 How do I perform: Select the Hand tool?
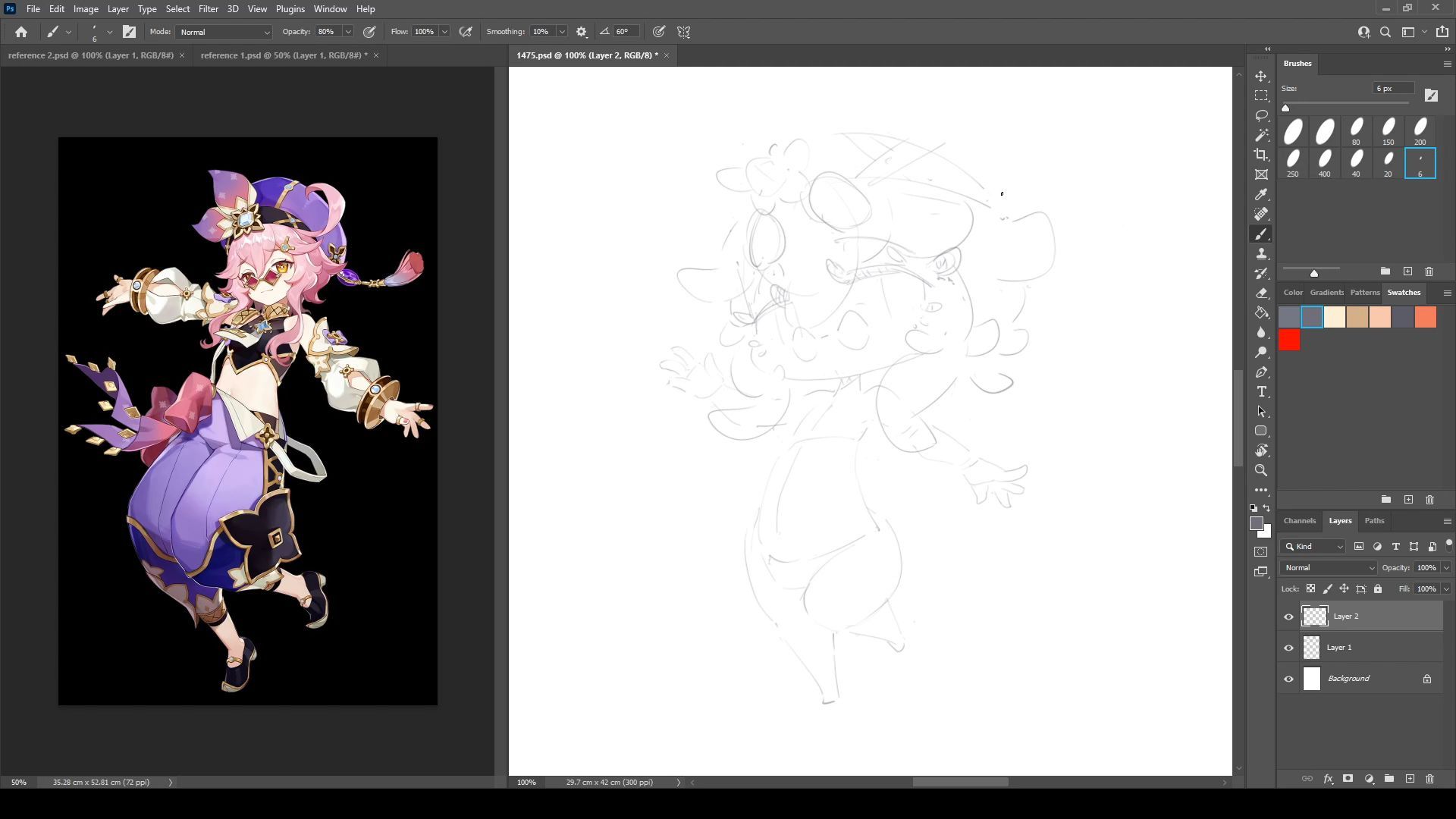point(1261,451)
